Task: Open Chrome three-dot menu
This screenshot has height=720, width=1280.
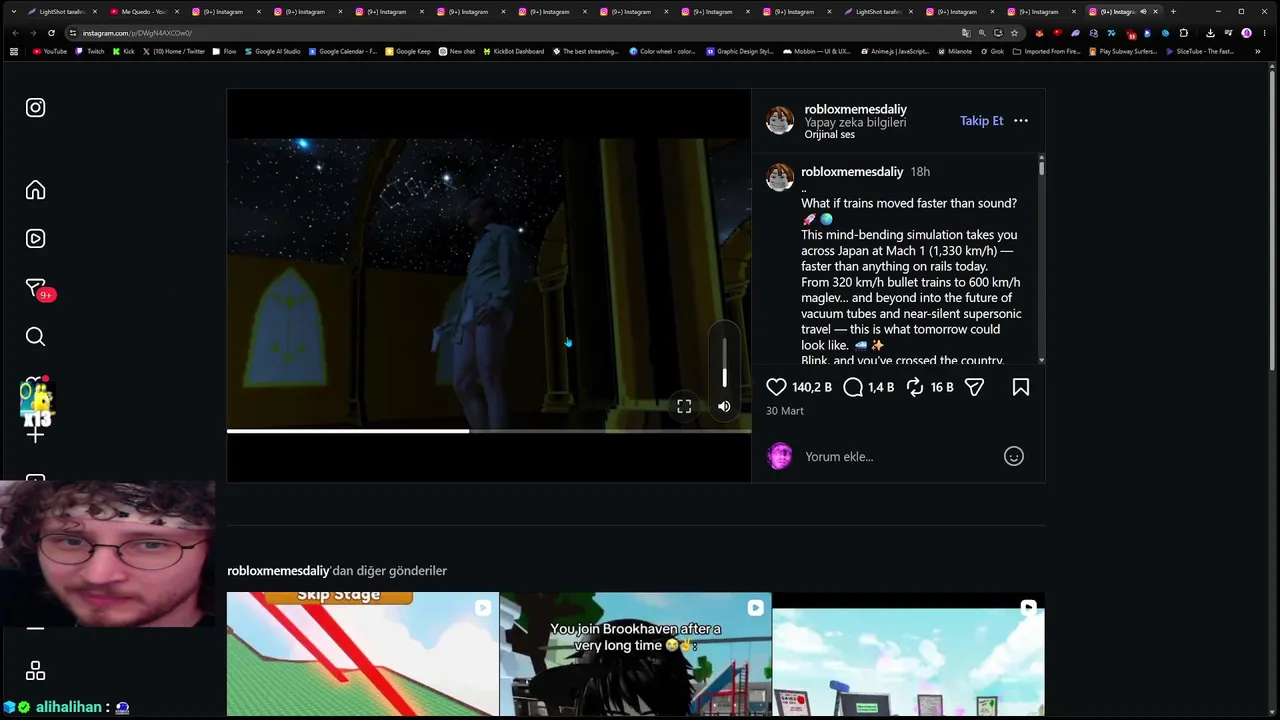Action: (1264, 33)
